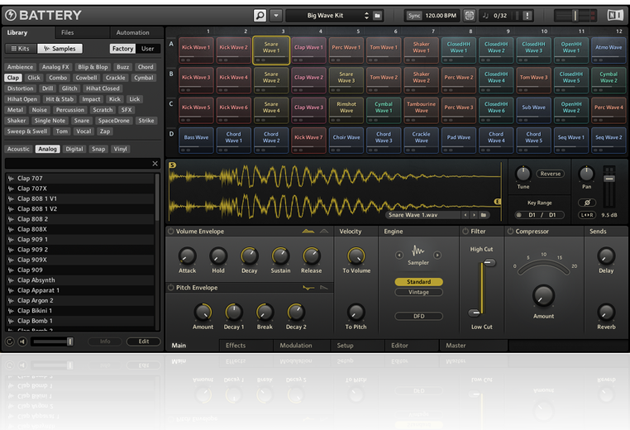Switch the browser to User content

147,49
